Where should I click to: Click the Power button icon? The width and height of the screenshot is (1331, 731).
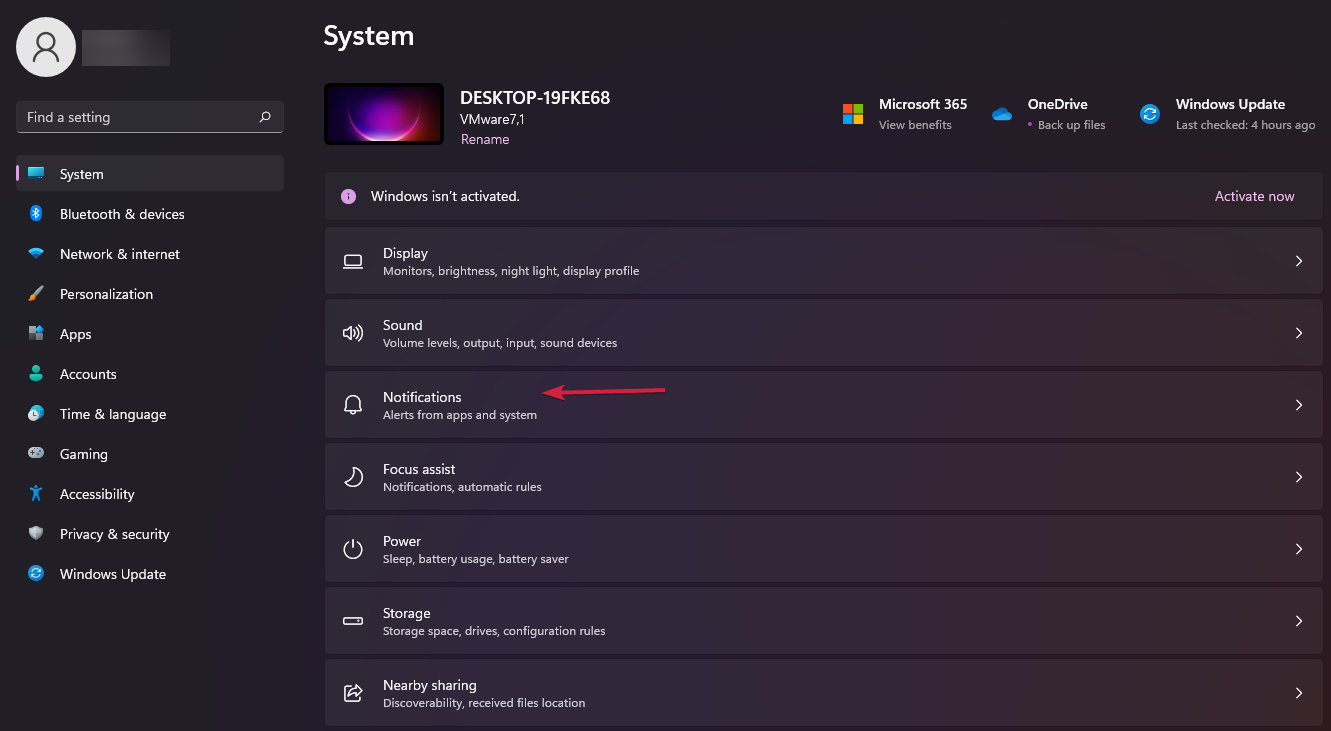[x=353, y=549]
